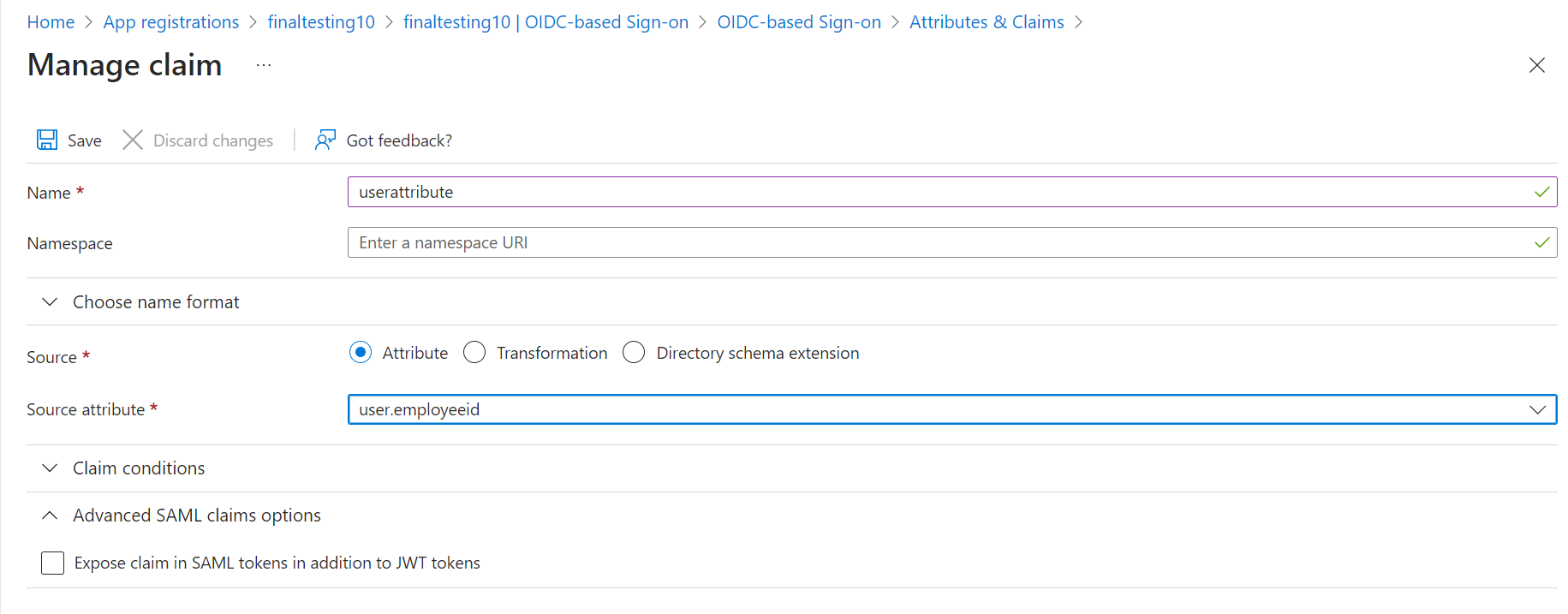1568x614 pixels.
Task: Click the X icon next to Discard changes
Action: pyautogui.click(x=133, y=140)
